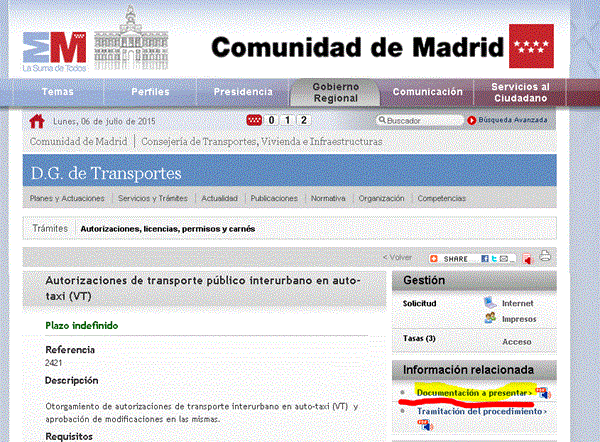Click the Comunidad de Madrid breadcrumb

click(78, 142)
